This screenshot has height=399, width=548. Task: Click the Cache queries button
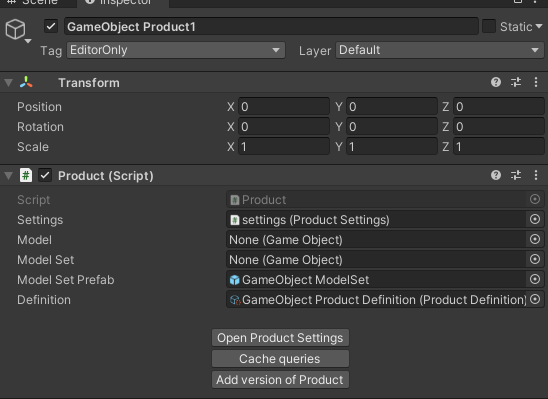280,359
